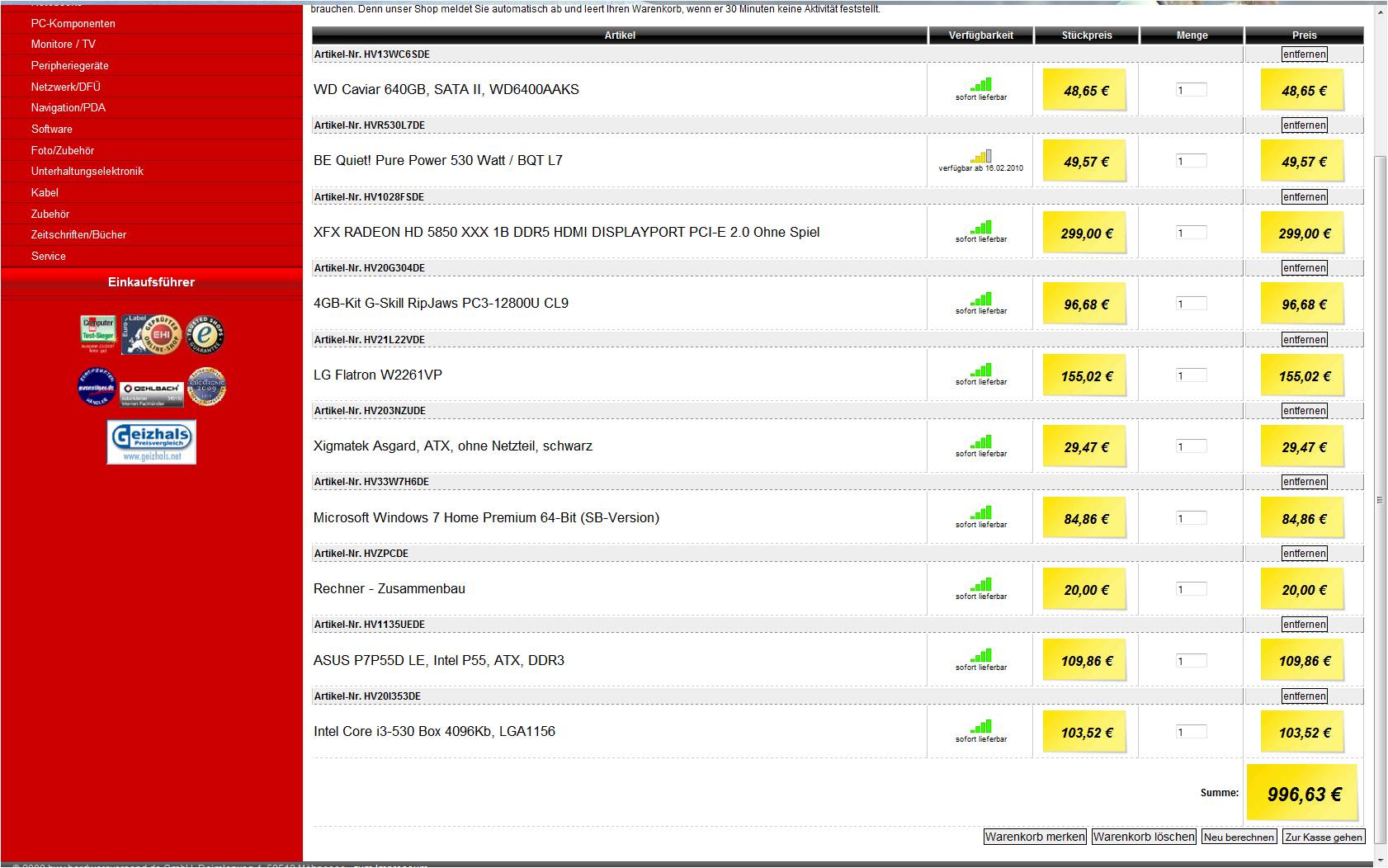
Task: Click the Computer Bild Test-Sieger badge
Action: (x=97, y=334)
